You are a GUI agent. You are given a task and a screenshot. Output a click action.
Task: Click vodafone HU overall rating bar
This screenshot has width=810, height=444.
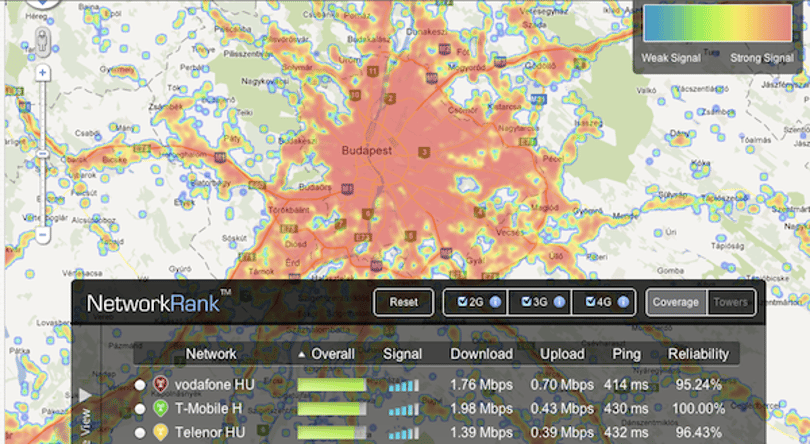(332, 385)
